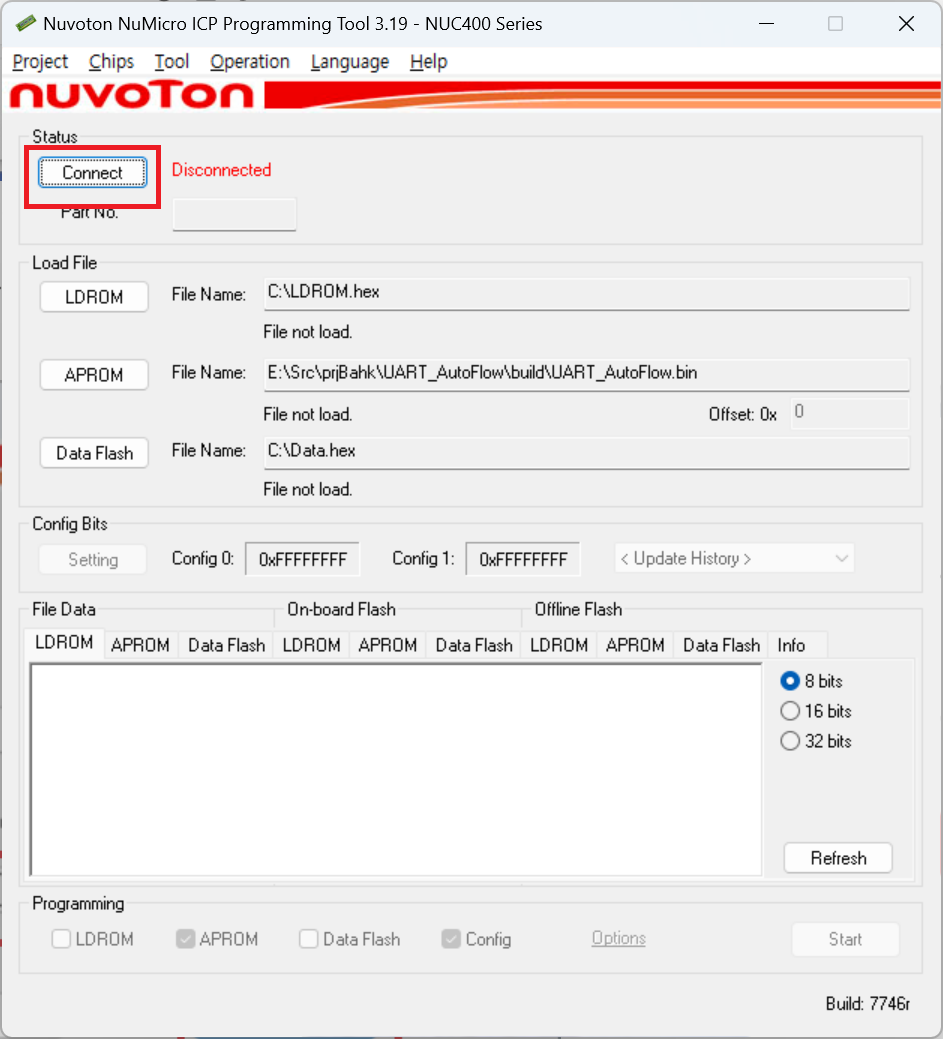Switch to File Data APROM tab
Viewport: 943px width, 1039px height.
point(140,645)
